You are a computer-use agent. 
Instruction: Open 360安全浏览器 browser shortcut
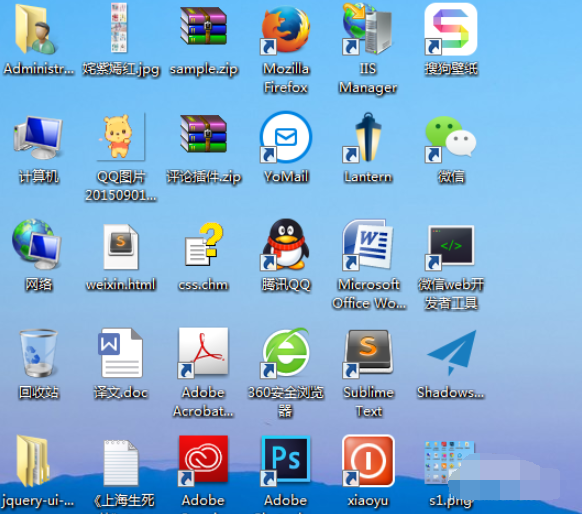pyautogui.click(x=286, y=353)
